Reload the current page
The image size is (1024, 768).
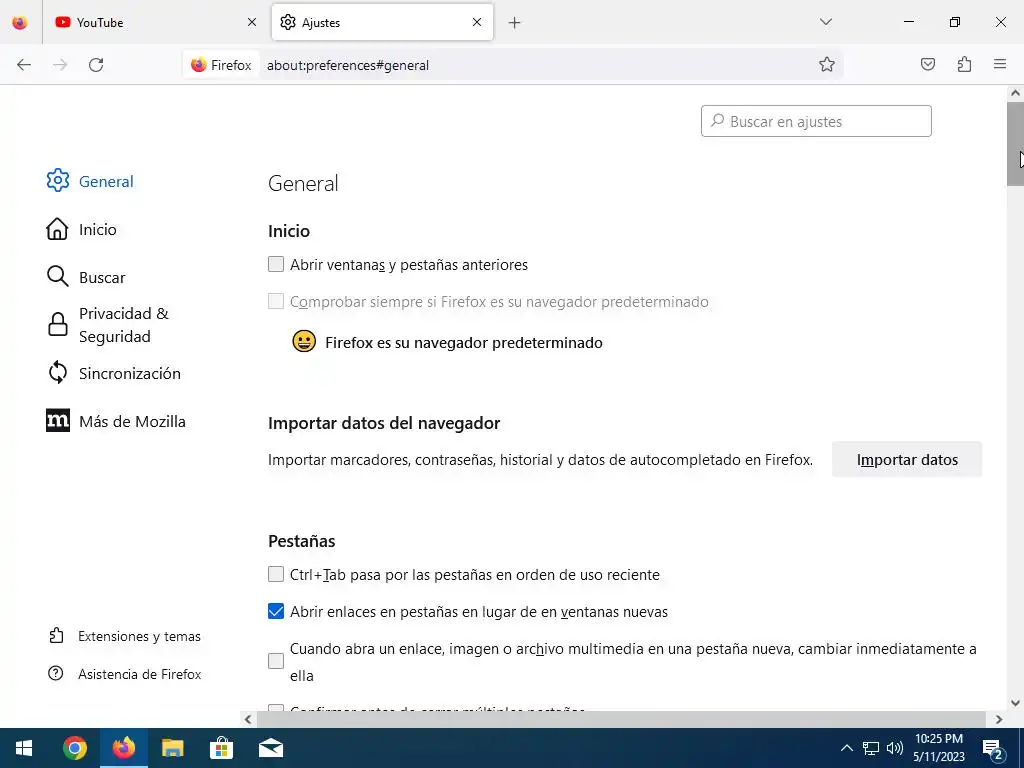tap(96, 65)
